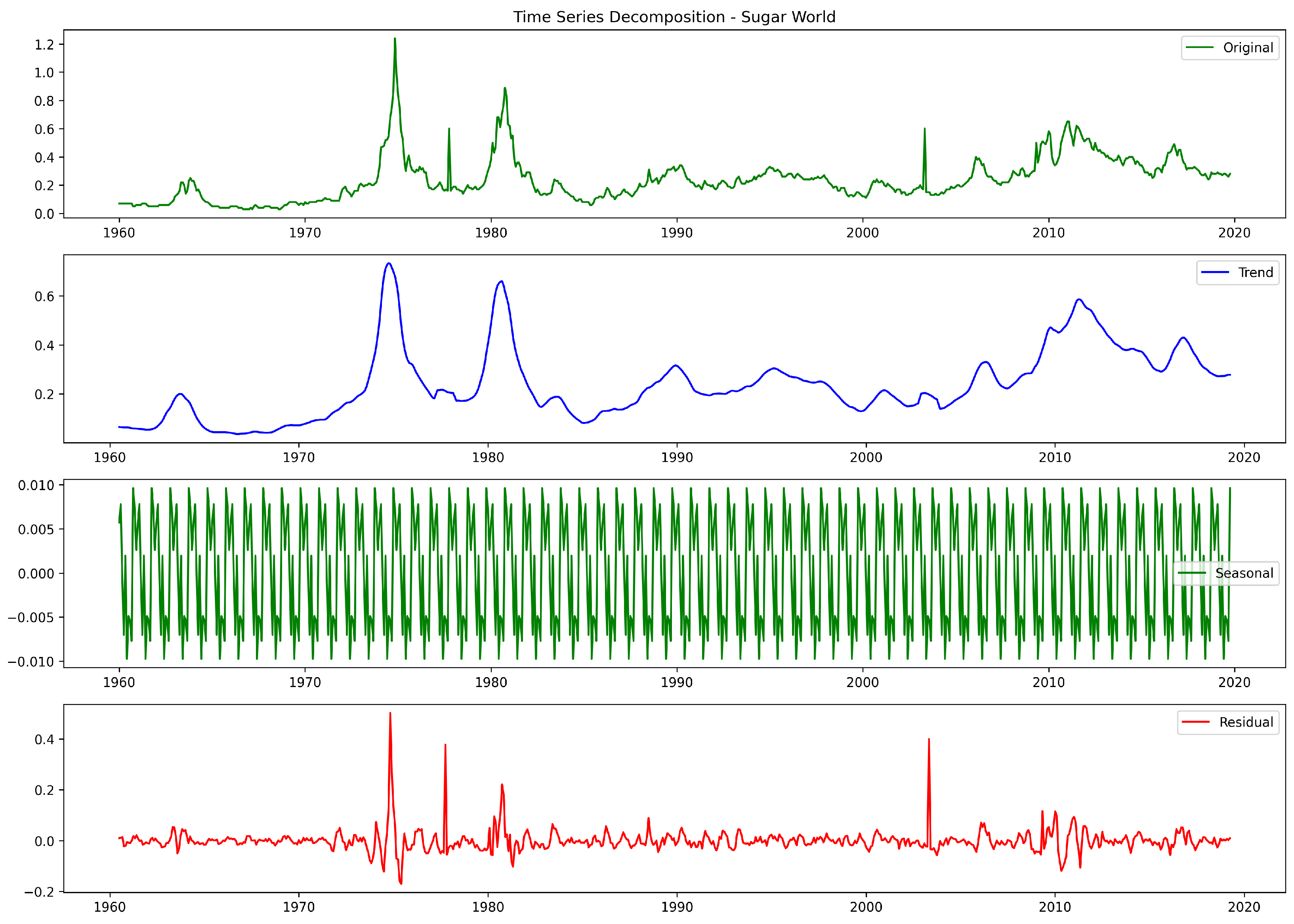1294x924 pixels.
Task: Click the 0.6 y-axis label of Trend plot
Action: pyautogui.click(x=44, y=296)
